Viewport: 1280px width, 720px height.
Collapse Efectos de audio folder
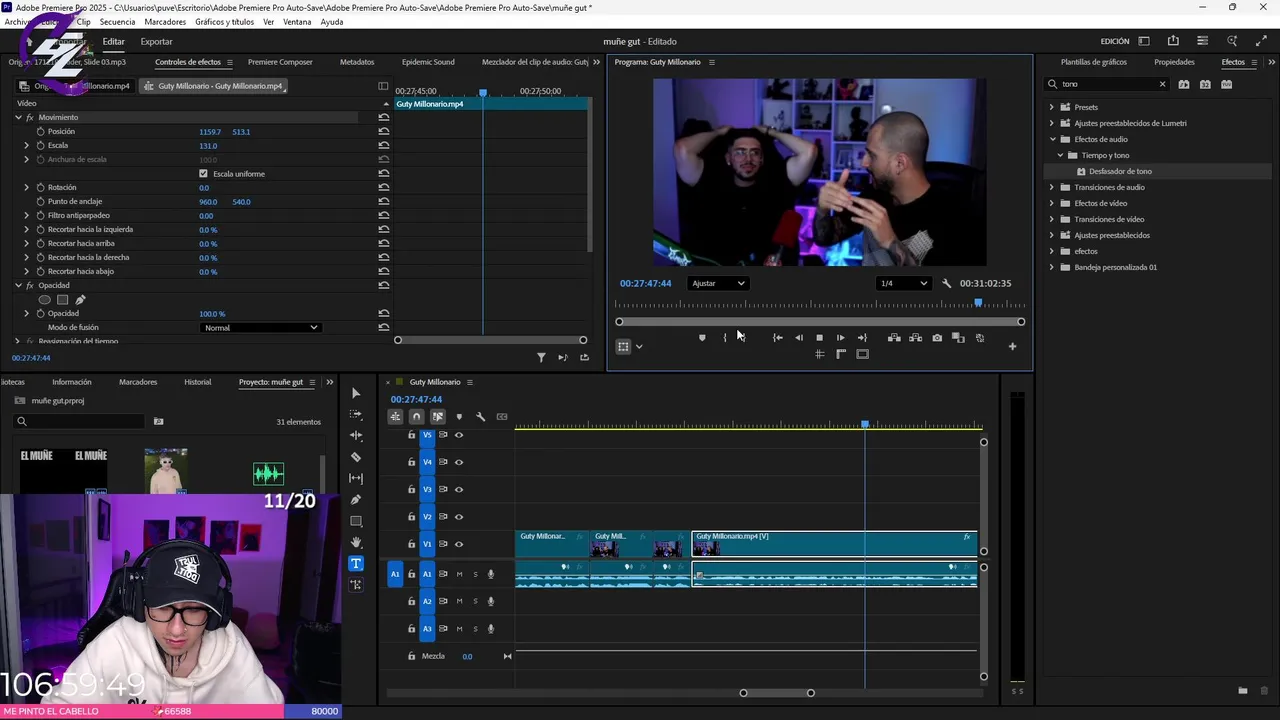[1052, 139]
